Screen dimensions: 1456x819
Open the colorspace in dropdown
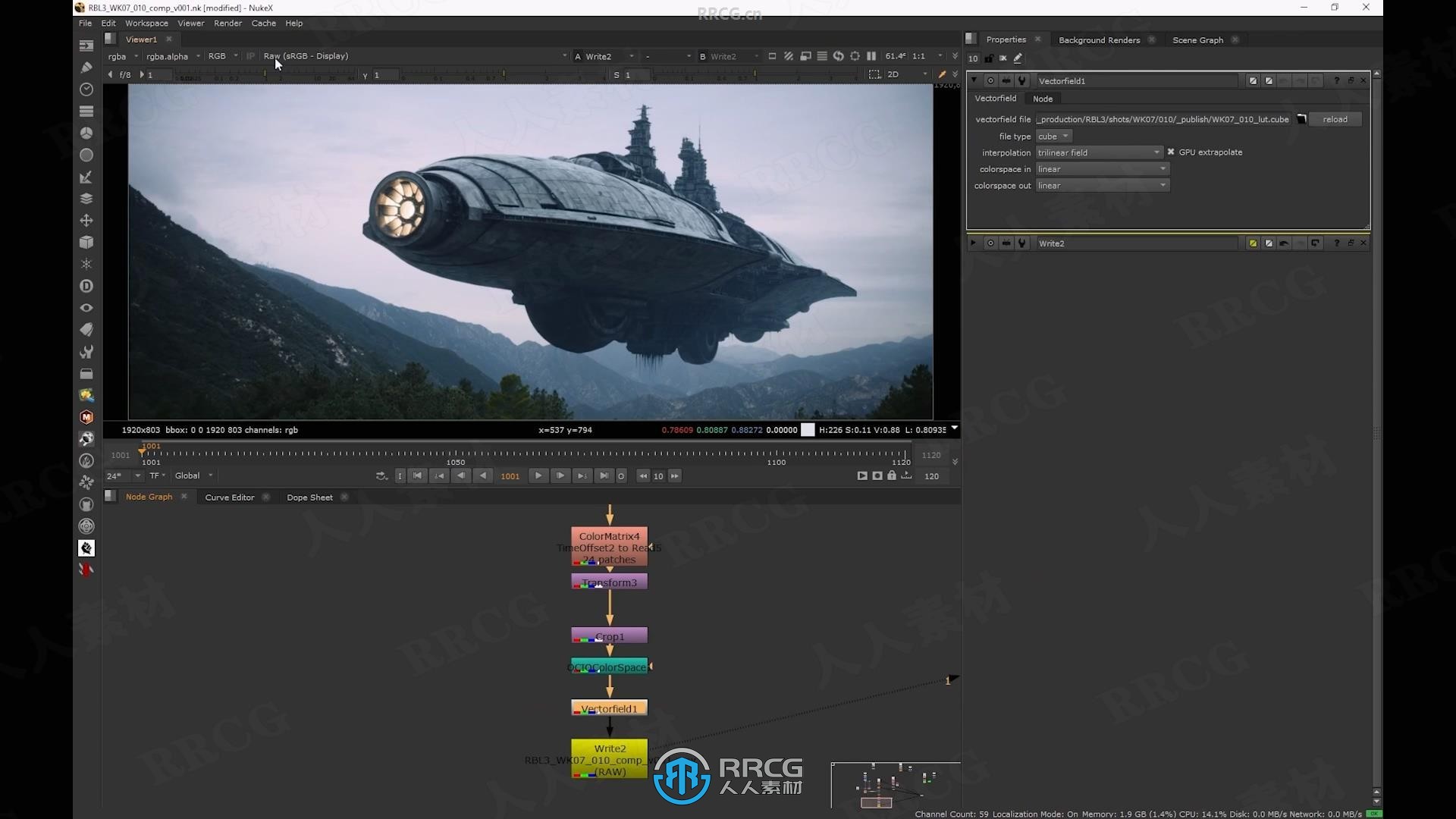click(1103, 169)
